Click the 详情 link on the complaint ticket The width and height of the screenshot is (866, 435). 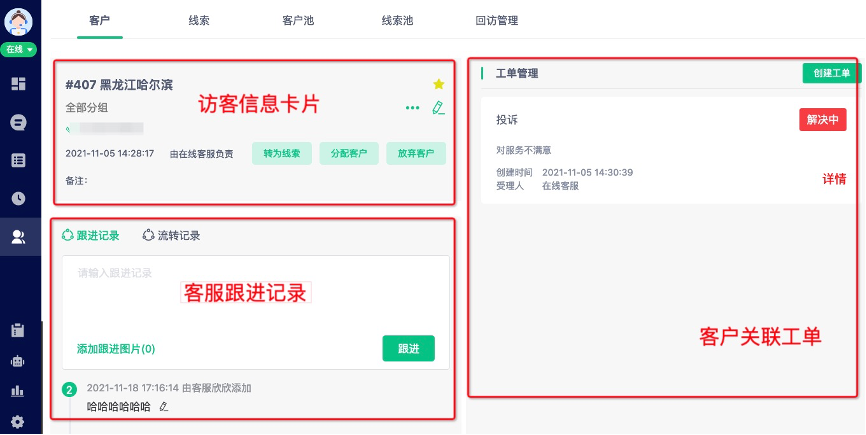click(833, 179)
